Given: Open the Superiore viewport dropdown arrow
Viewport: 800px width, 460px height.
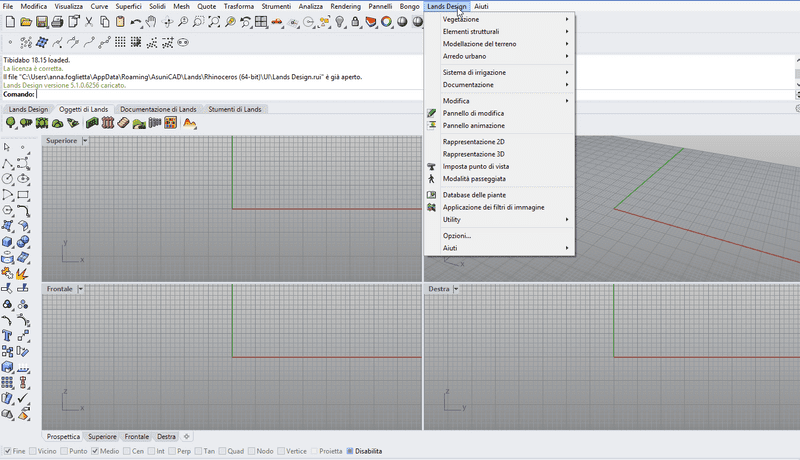Looking at the screenshot, I should pos(85,141).
